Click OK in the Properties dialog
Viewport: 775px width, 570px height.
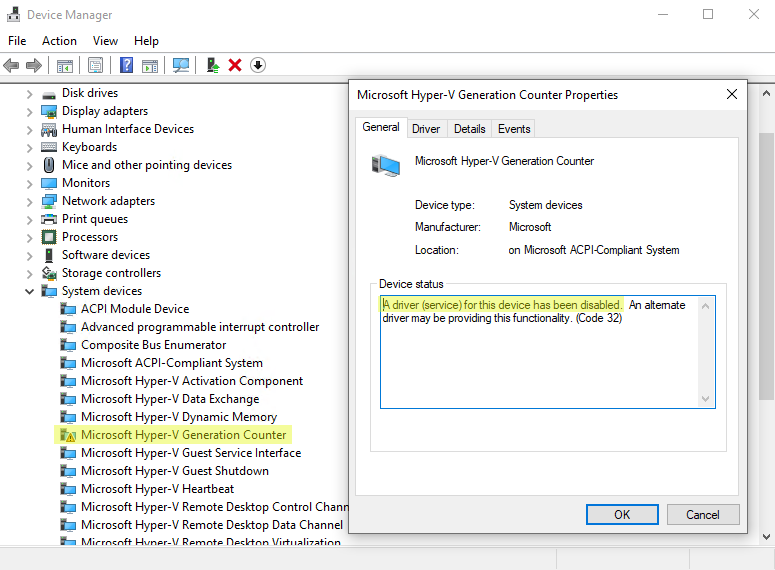[x=622, y=515]
